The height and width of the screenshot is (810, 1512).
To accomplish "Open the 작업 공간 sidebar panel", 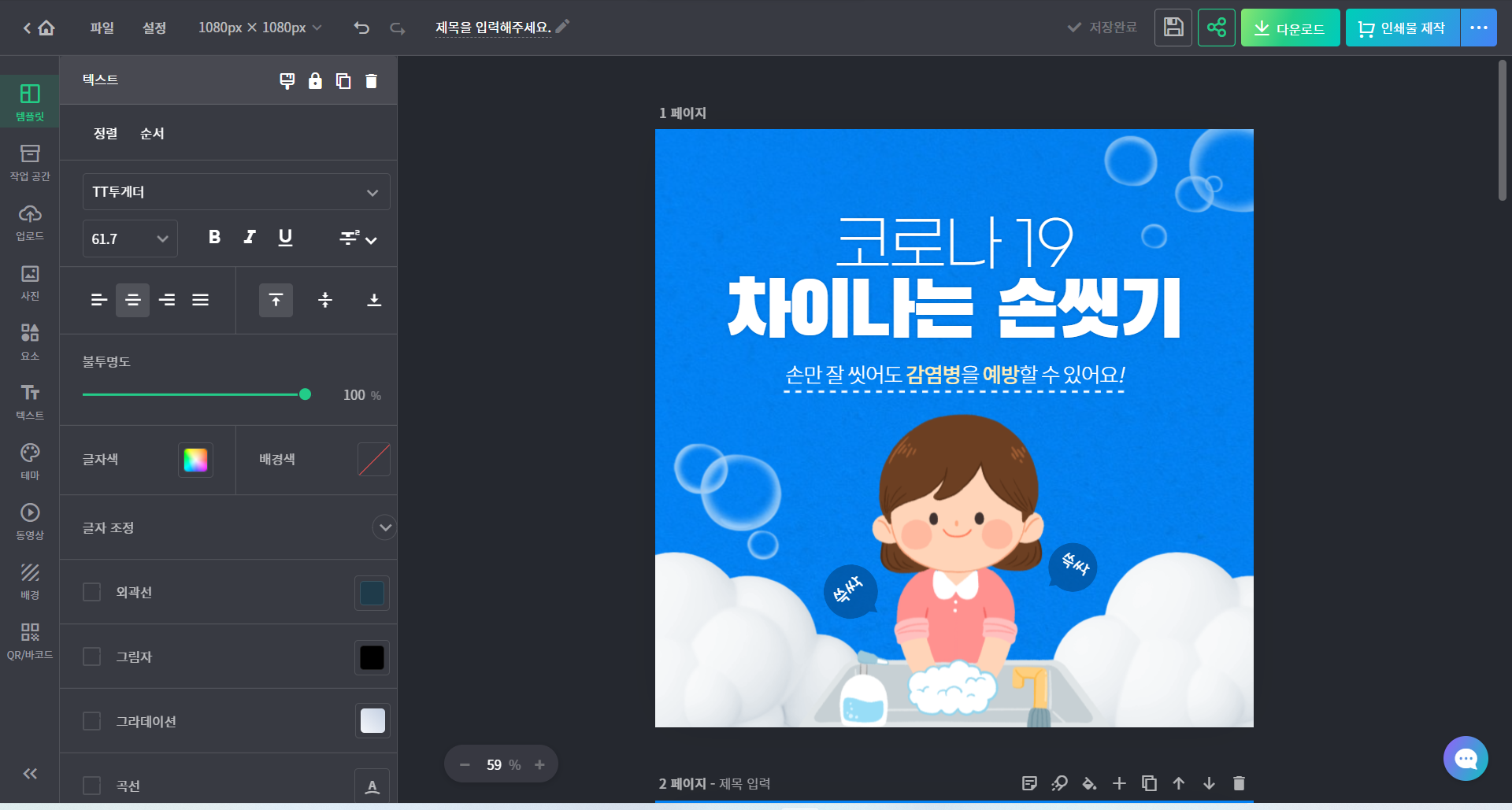I will 30,162.
